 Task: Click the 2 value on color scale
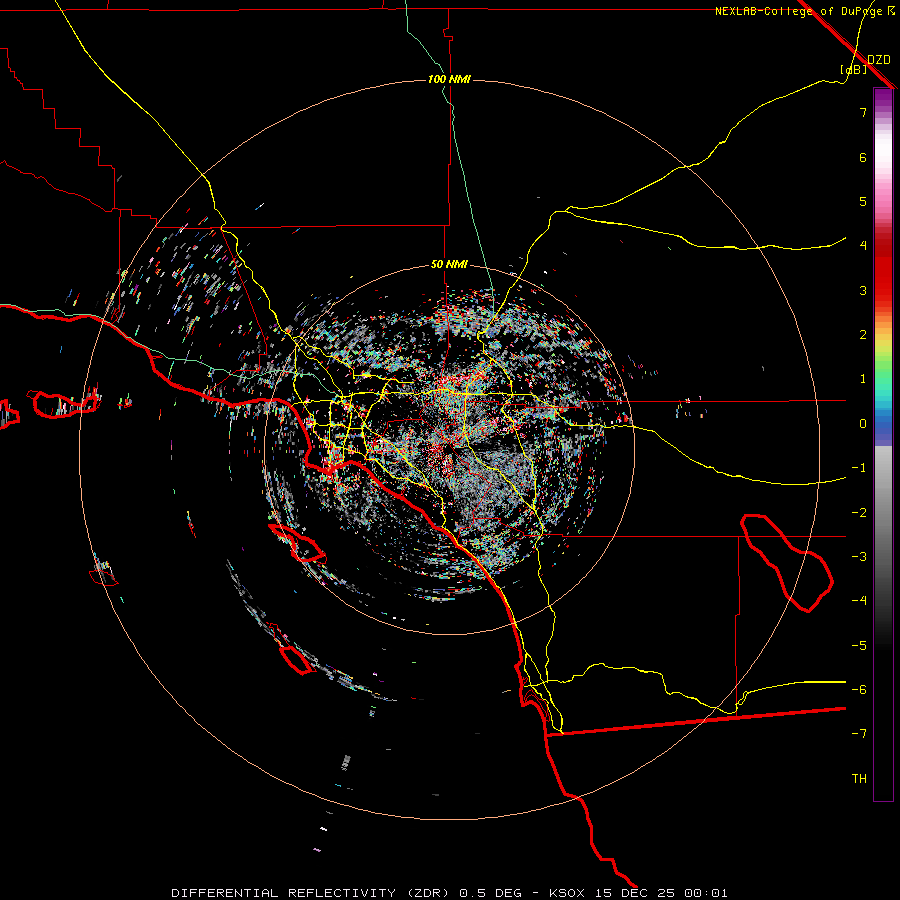pyautogui.click(x=863, y=335)
